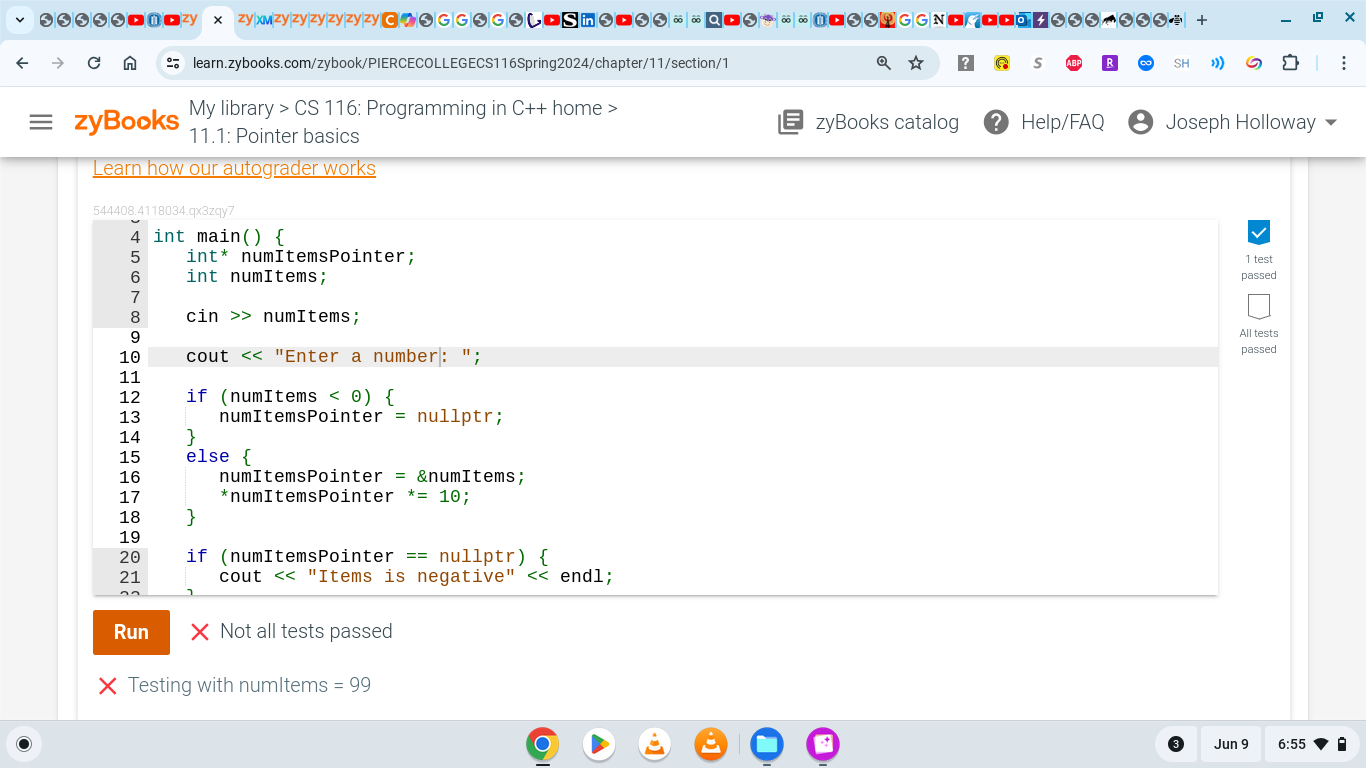Click the checked 1 test passed box
The height and width of the screenshot is (768, 1366).
click(x=1259, y=232)
